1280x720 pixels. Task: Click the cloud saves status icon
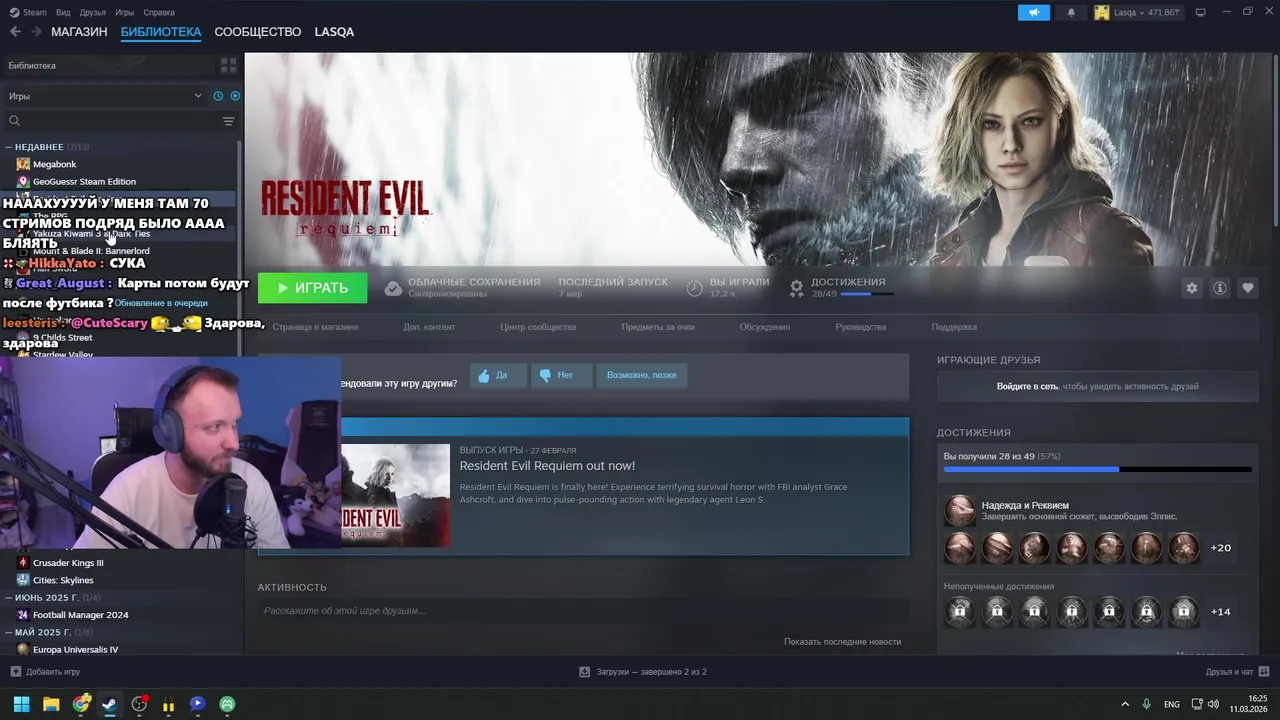393,288
